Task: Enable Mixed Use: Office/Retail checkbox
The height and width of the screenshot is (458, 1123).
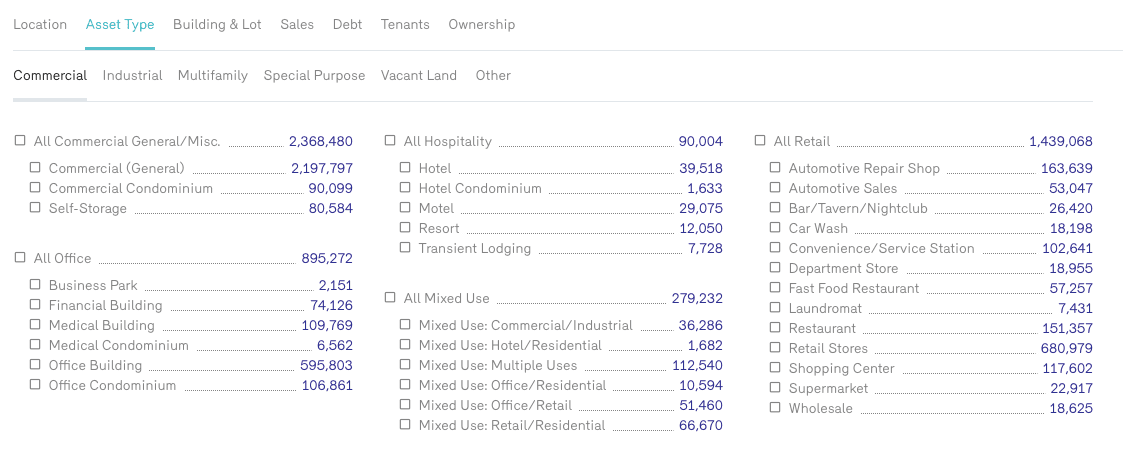Action: pos(405,405)
